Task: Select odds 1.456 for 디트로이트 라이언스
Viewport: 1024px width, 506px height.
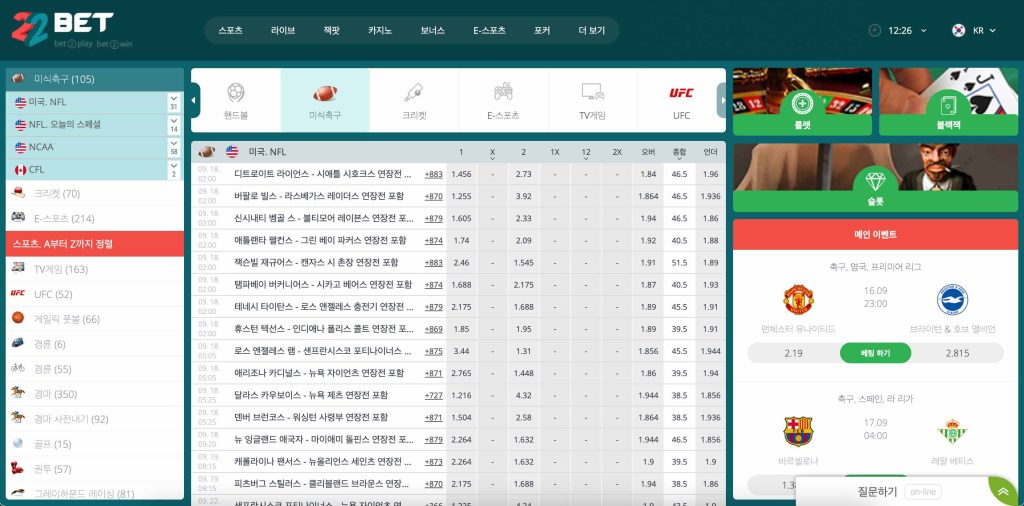Action: [x=461, y=174]
